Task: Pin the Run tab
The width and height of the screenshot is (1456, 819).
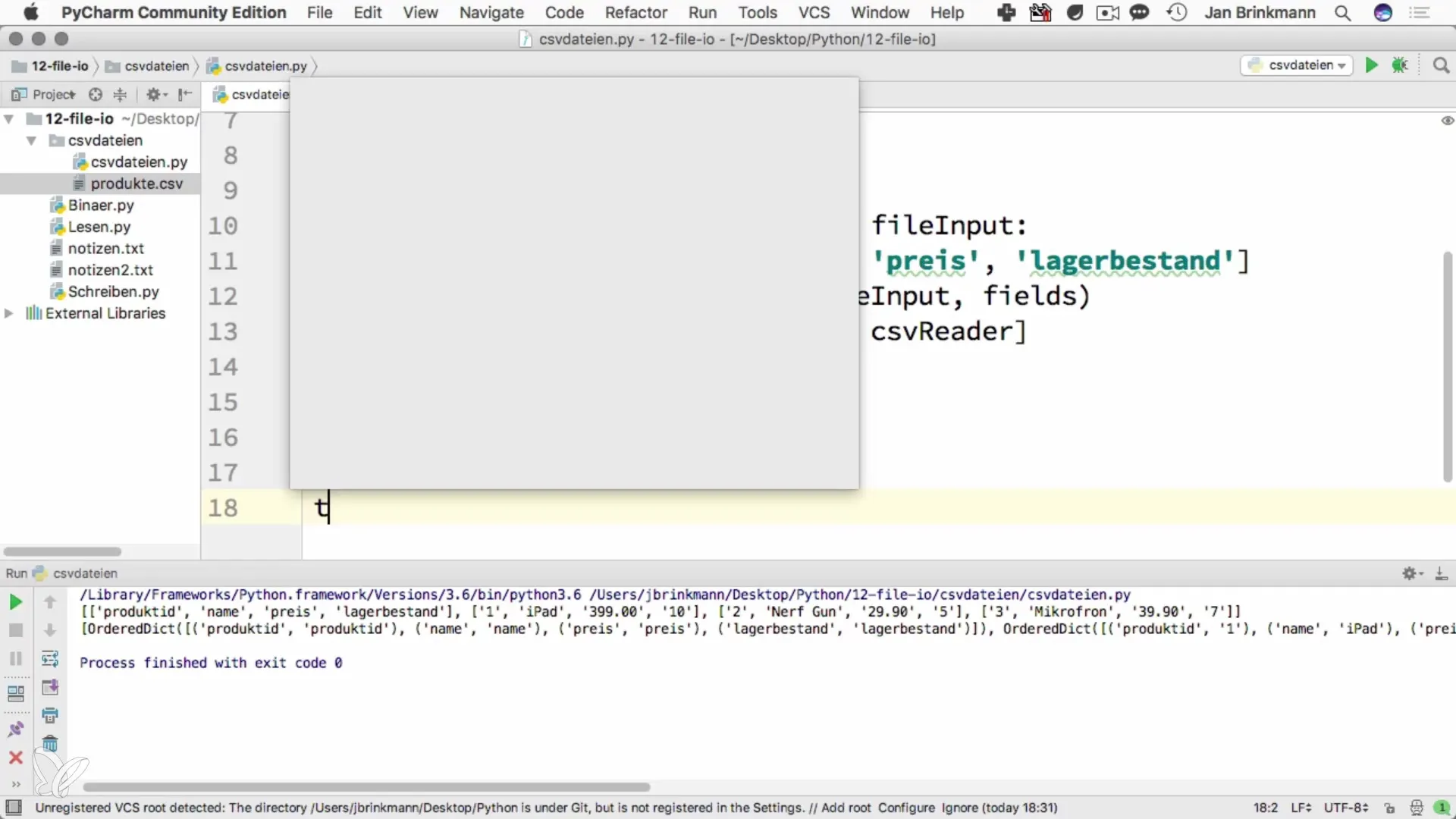Action: [x=15, y=729]
